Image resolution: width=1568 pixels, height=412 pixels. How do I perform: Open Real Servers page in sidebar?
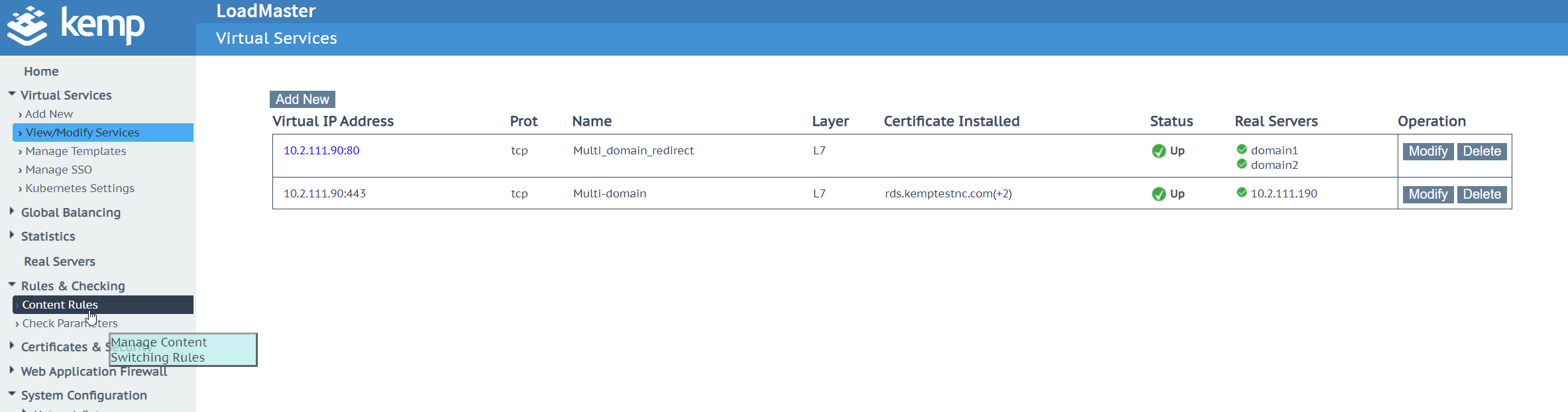point(60,262)
